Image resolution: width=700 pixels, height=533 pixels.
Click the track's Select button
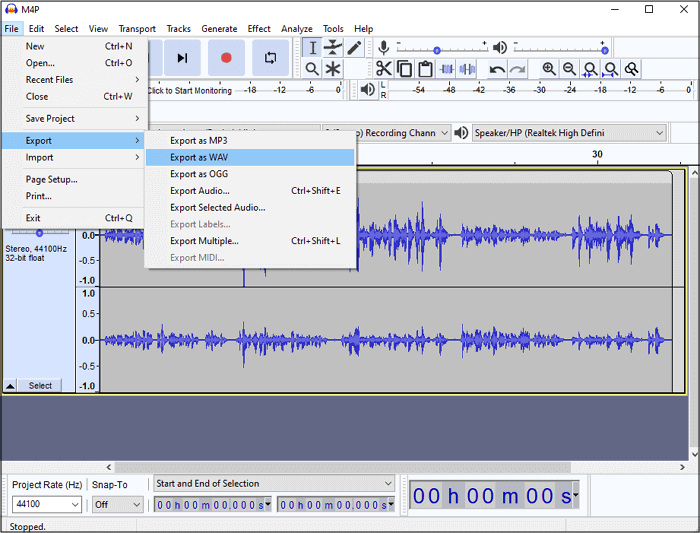coord(40,386)
